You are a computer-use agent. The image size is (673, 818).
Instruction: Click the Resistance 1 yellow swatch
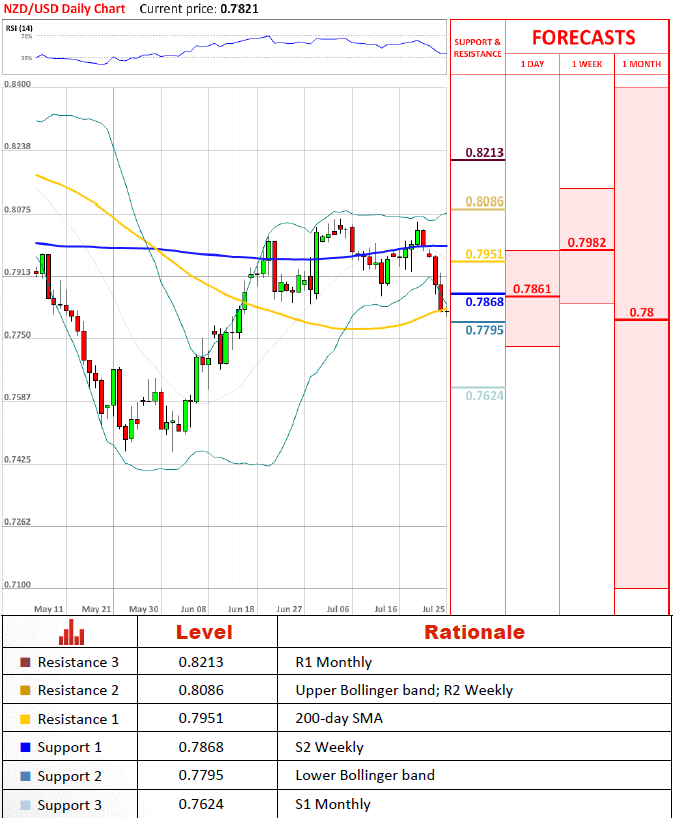25,719
